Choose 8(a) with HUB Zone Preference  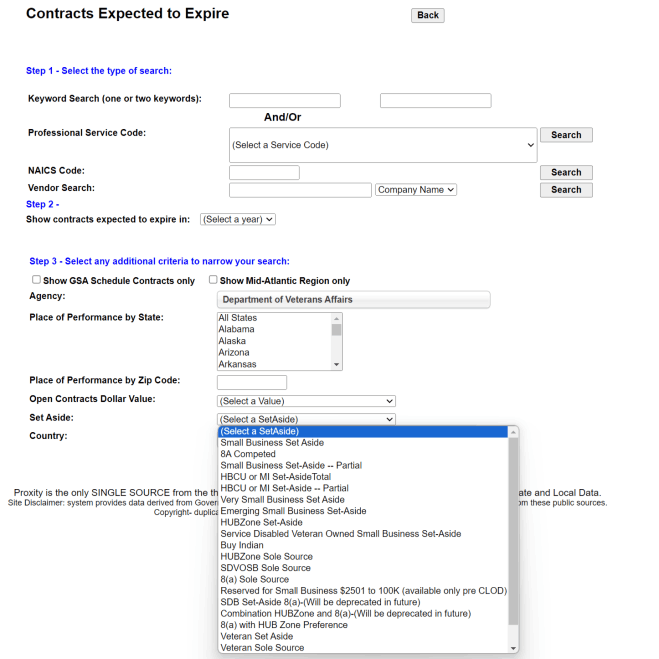(x=363, y=625)
